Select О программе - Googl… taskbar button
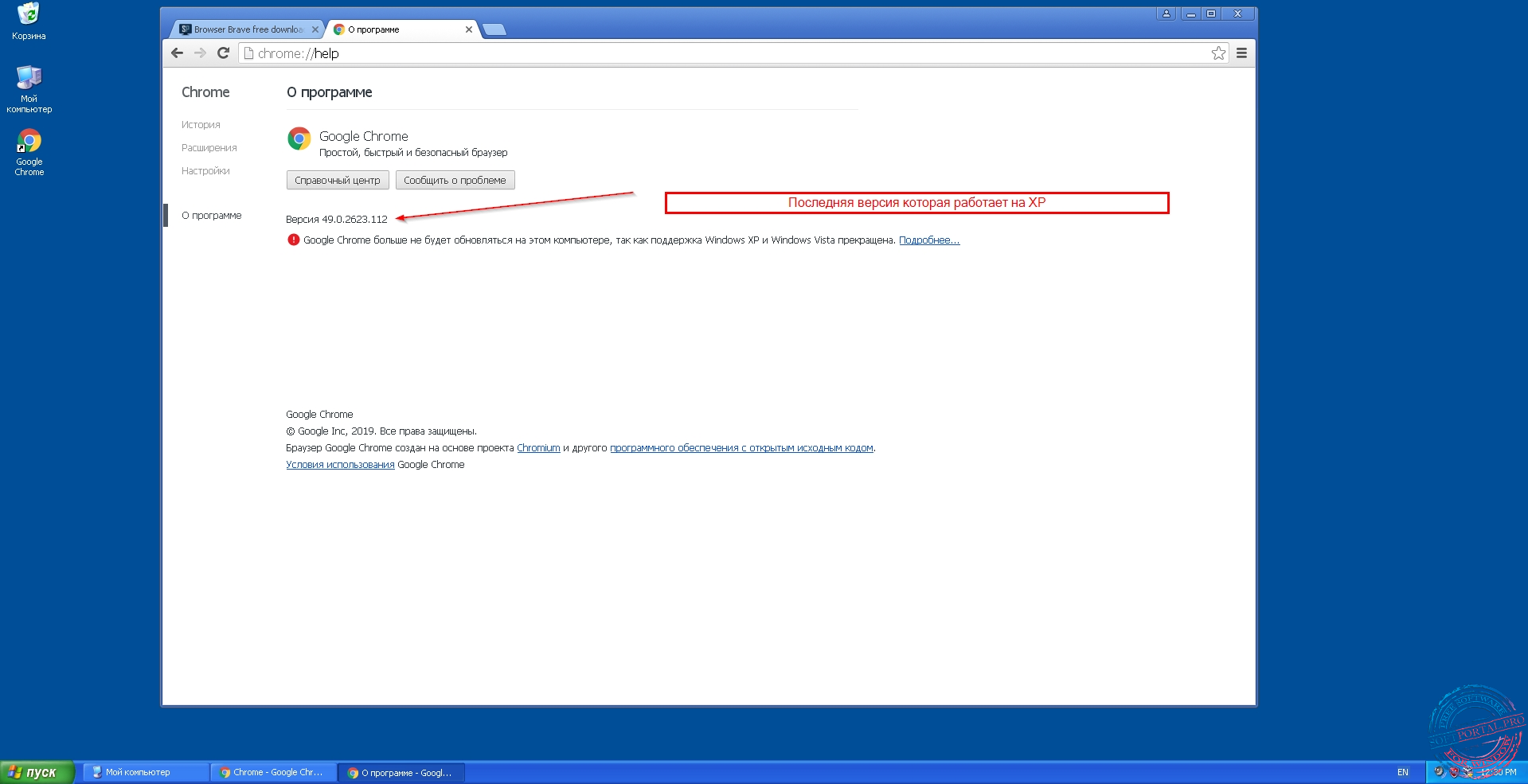The image size is (1528, 784). 401,772
